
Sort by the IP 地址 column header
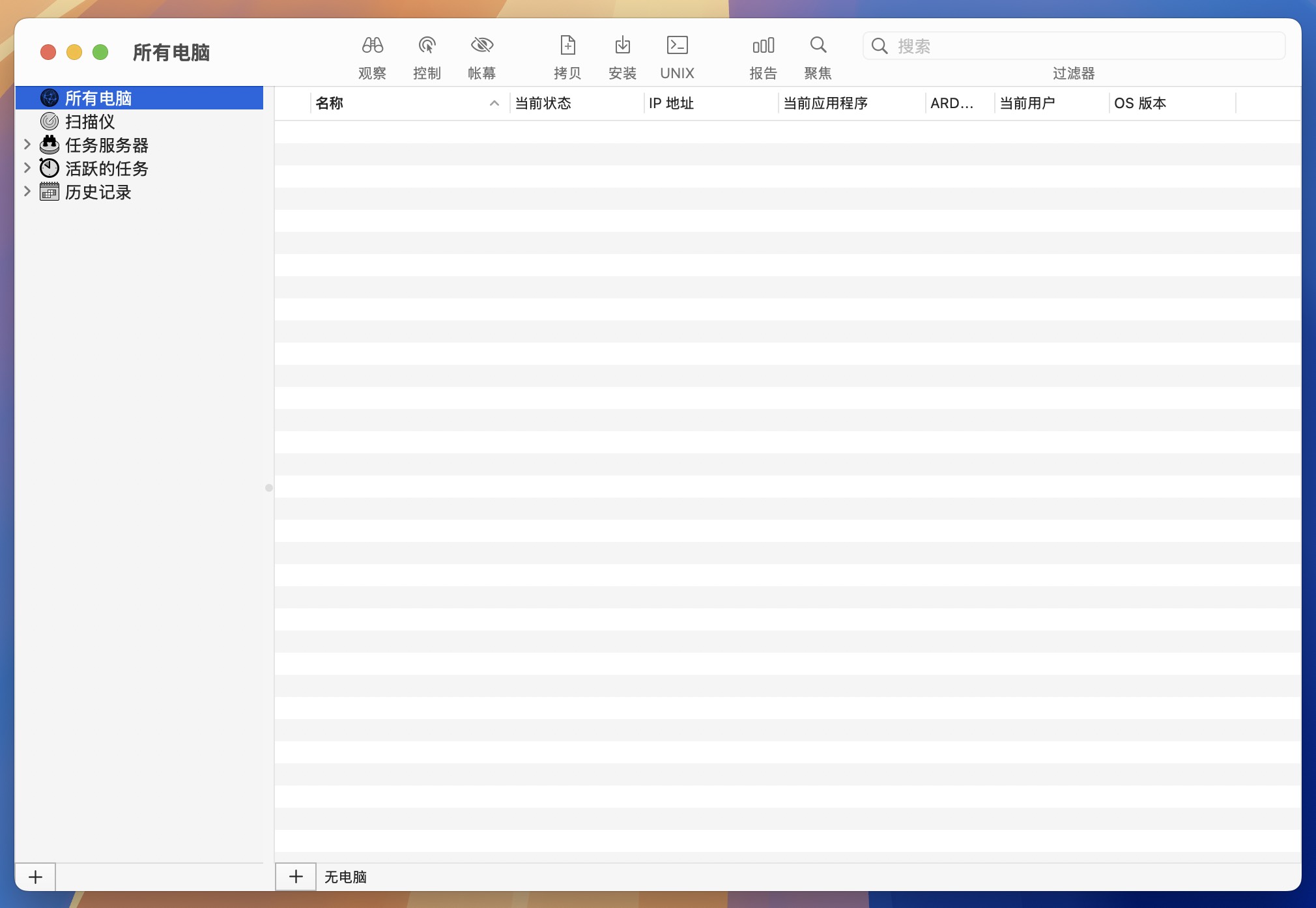pos(711,104)
